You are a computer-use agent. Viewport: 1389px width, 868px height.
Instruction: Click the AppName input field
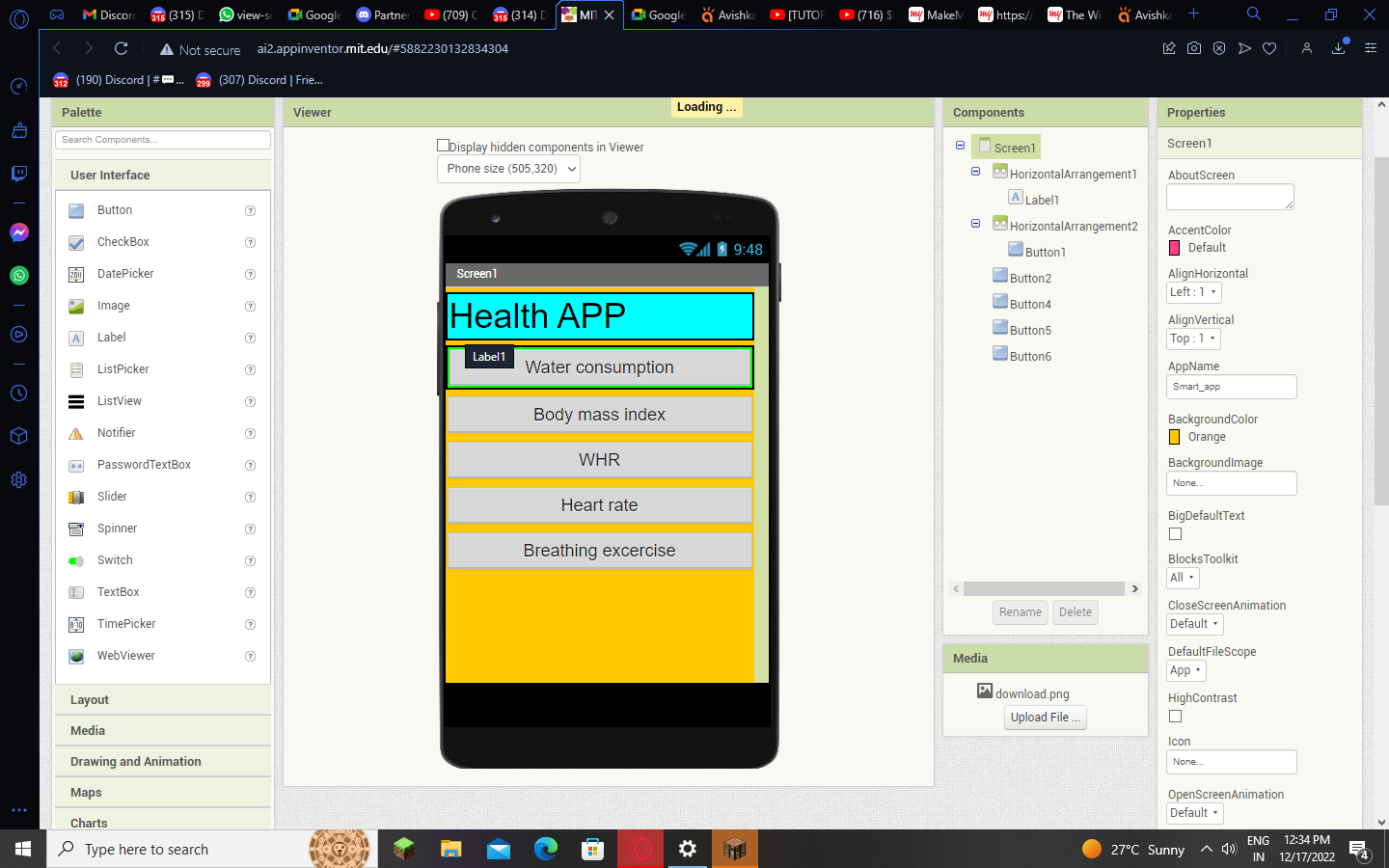[1231, 386]
